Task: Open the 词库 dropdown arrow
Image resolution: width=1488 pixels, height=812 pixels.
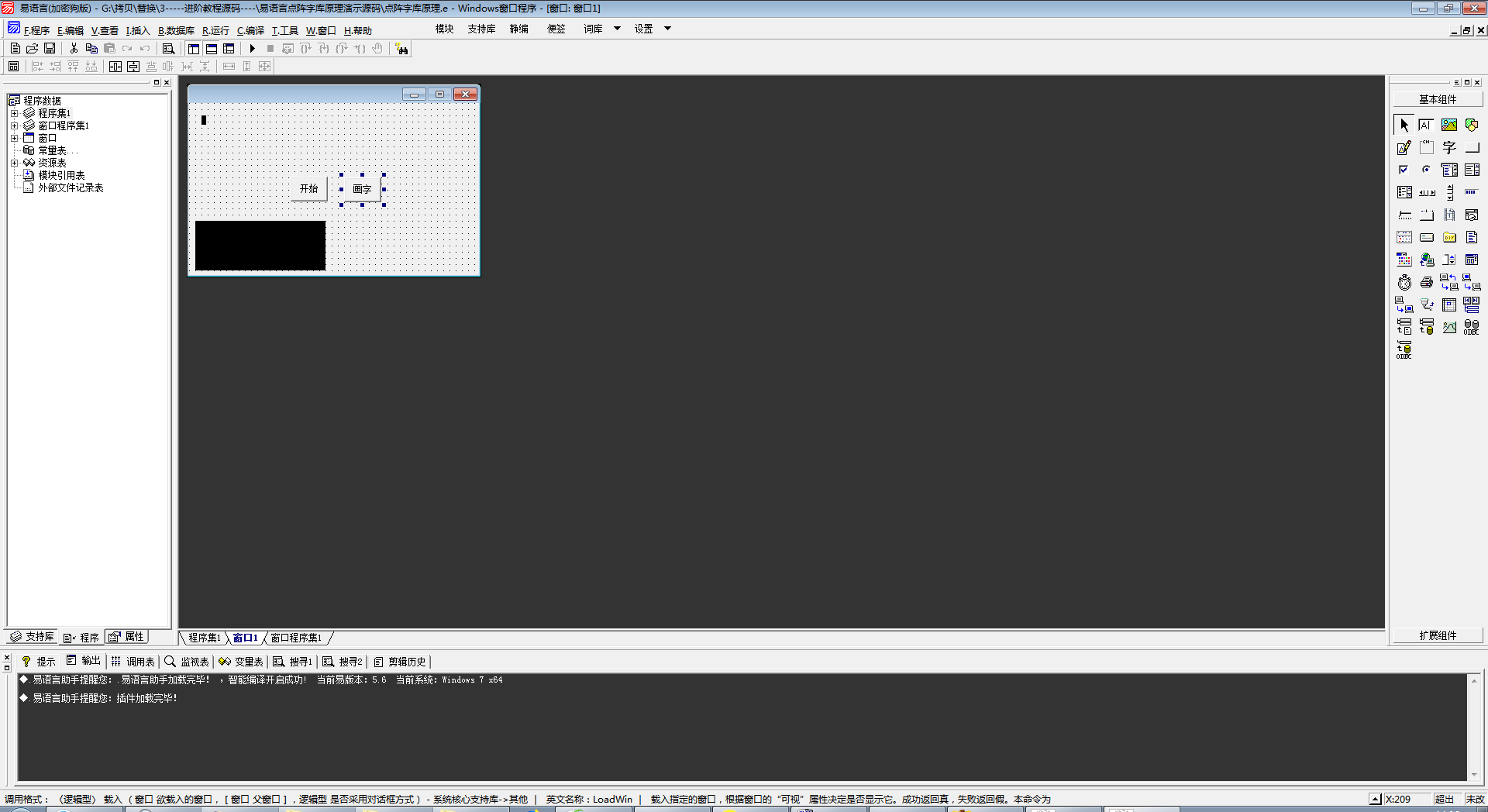Action: 618,29
